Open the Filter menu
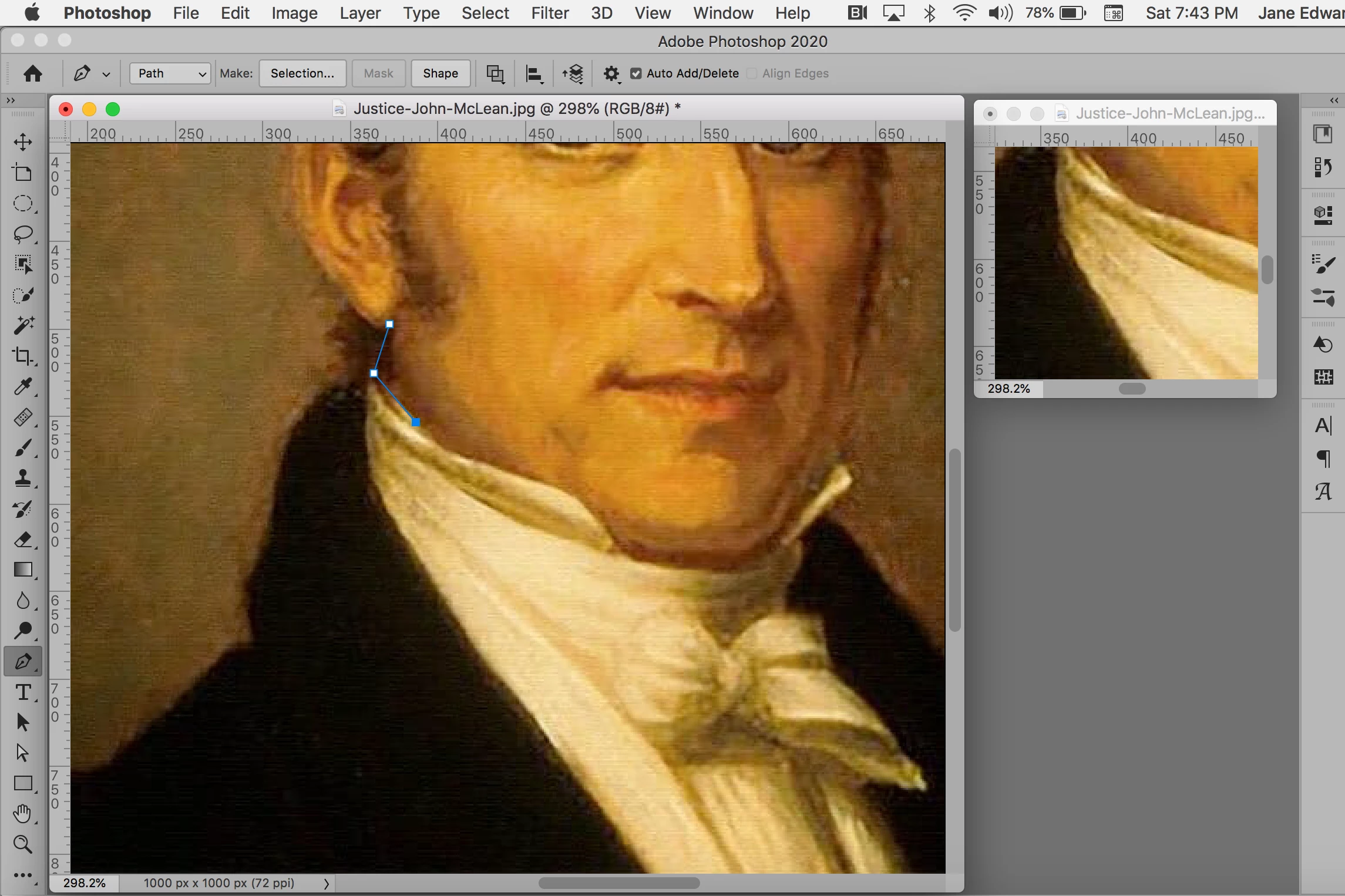This screenshot has height=896, width=1345. pos(550,13)
